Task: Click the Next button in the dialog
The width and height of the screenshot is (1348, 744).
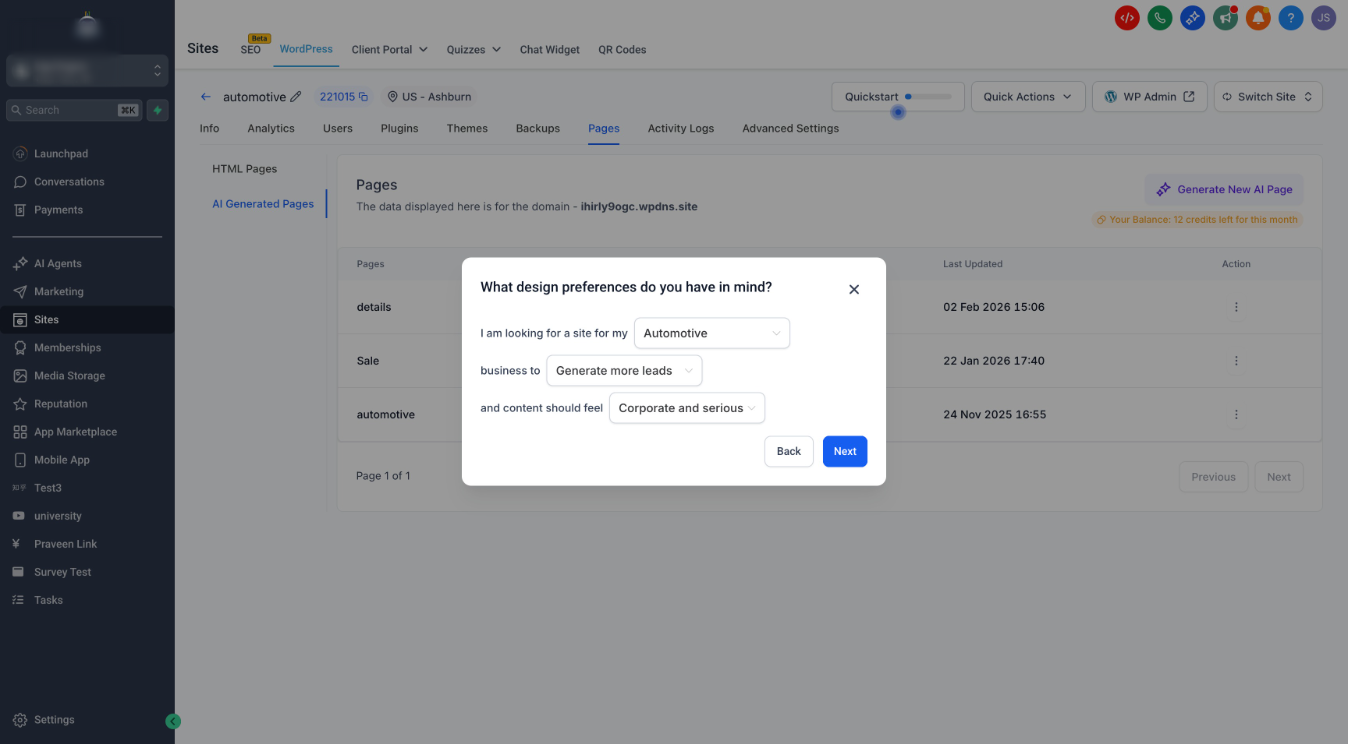Action: 845,451
